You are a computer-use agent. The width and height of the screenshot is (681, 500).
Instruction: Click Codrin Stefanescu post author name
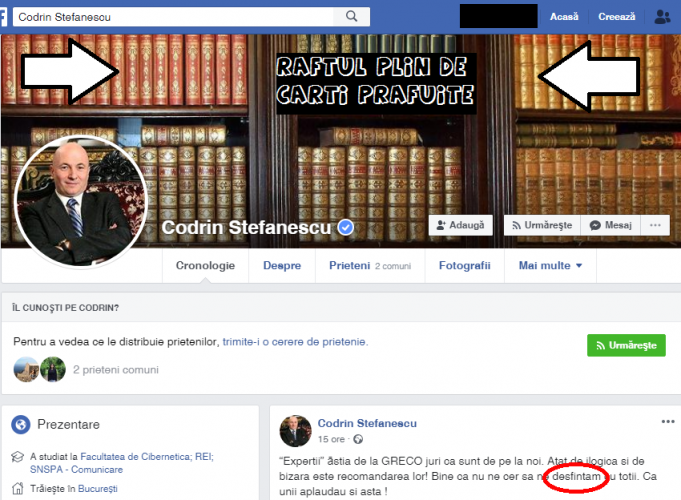(367, 423)
